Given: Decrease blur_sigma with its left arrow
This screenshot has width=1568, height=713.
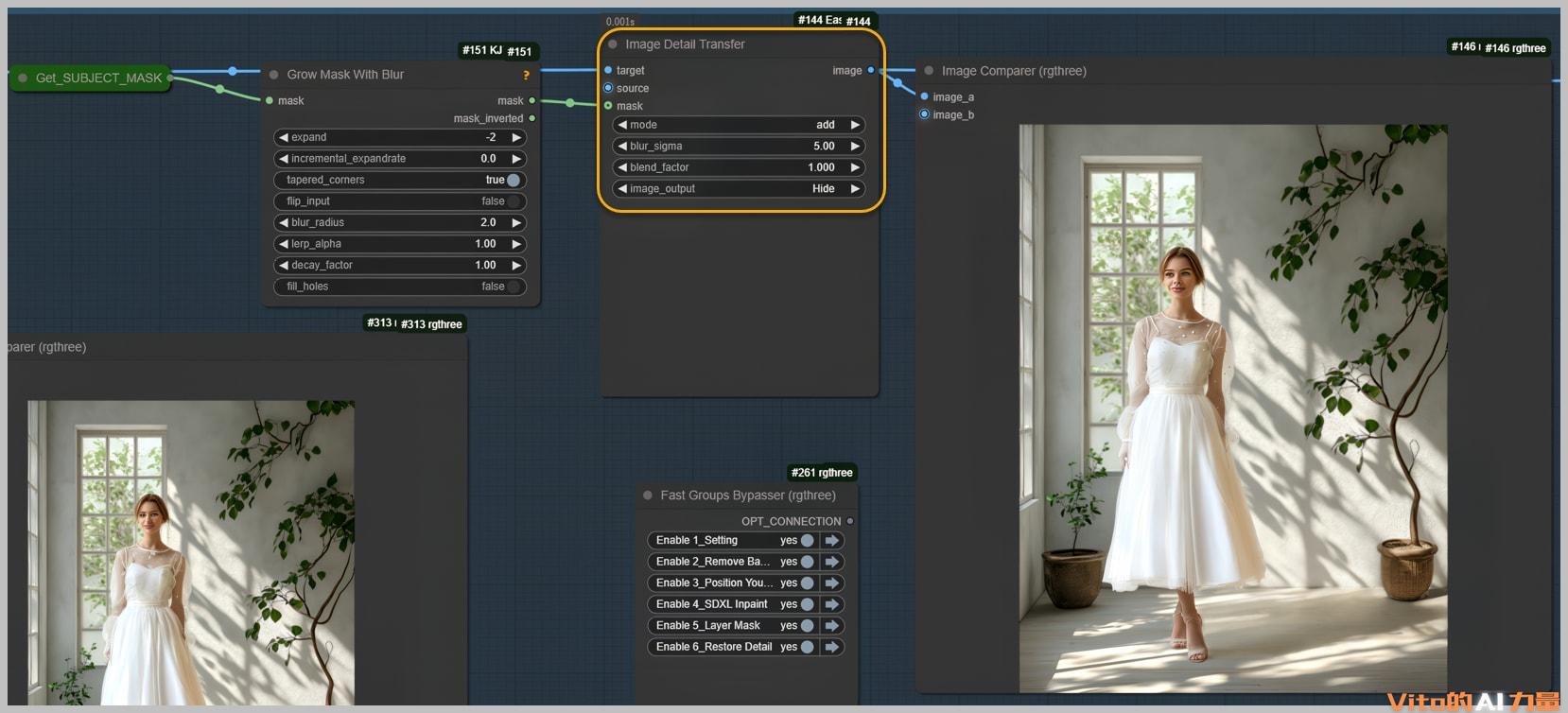Looking at the screenshot, I should [x=622, y=147].
